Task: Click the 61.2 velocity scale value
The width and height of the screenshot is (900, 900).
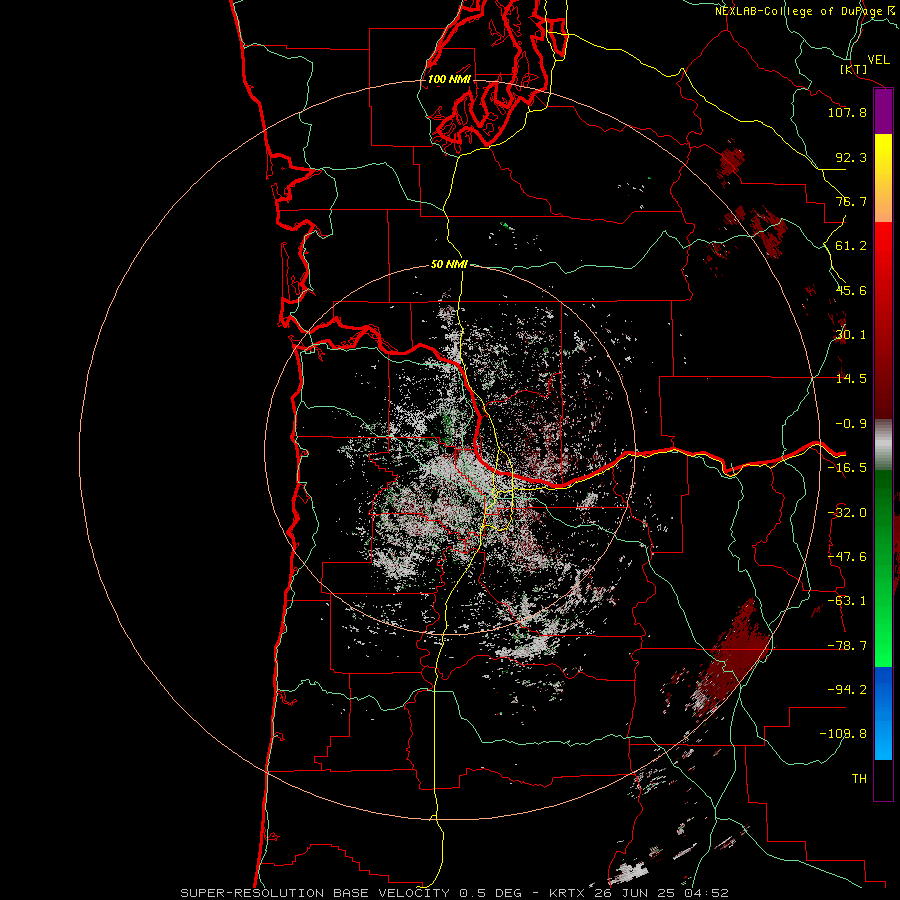Action: tap(851, 246)
